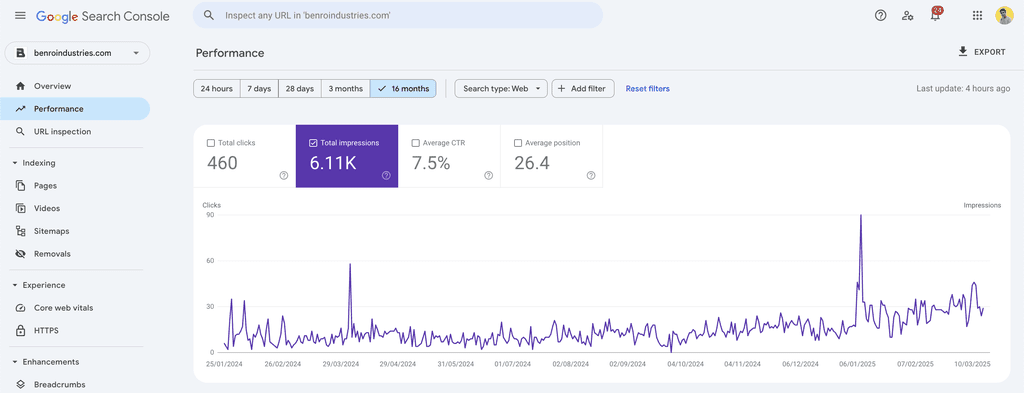Viewport: 1024px width, 393px height.
Task: Click the plus icon in Add filter
Action: [562, 89]
